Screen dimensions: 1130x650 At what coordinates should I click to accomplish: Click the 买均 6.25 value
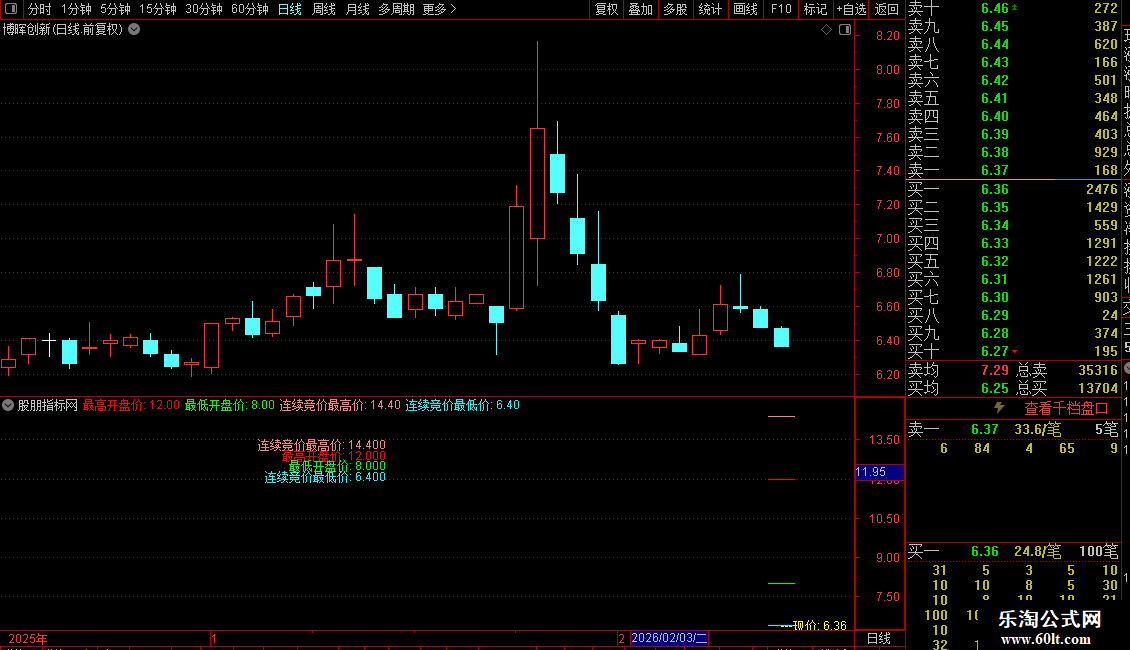[x=995, y=388]
